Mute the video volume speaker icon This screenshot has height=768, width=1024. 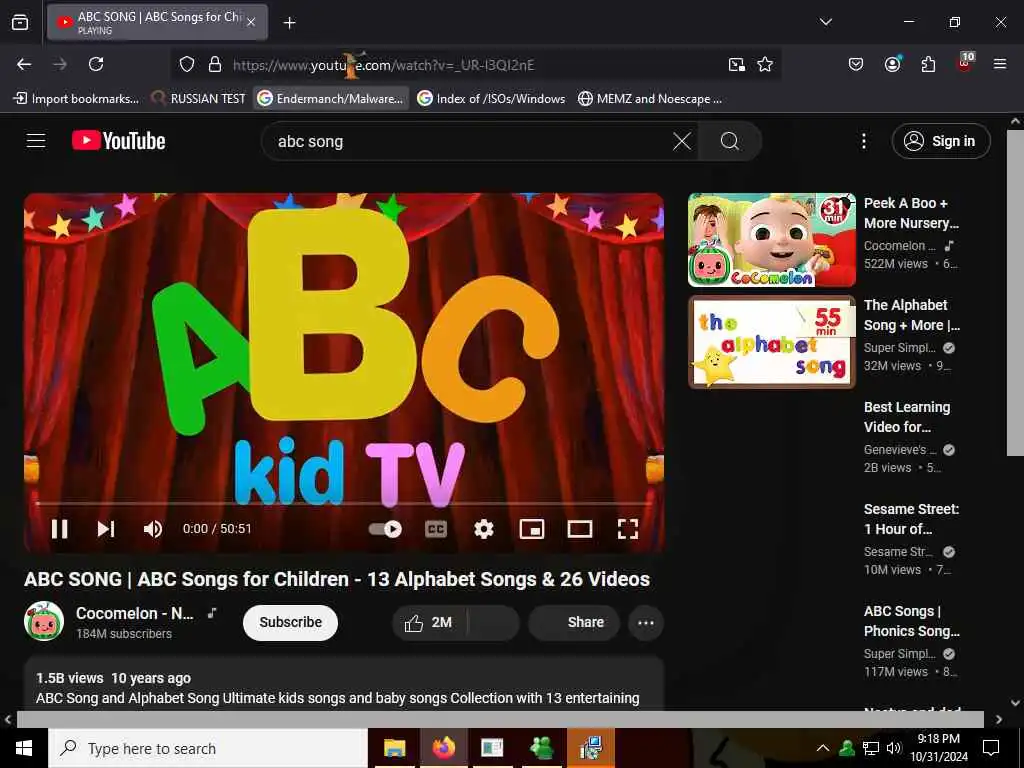tap(153, 529)
